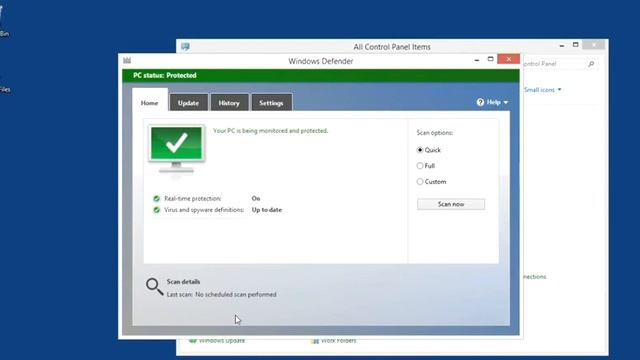Click the 'Up to date' definitions status
Viewport: 640px width, 360px height.
coord(267,210)
